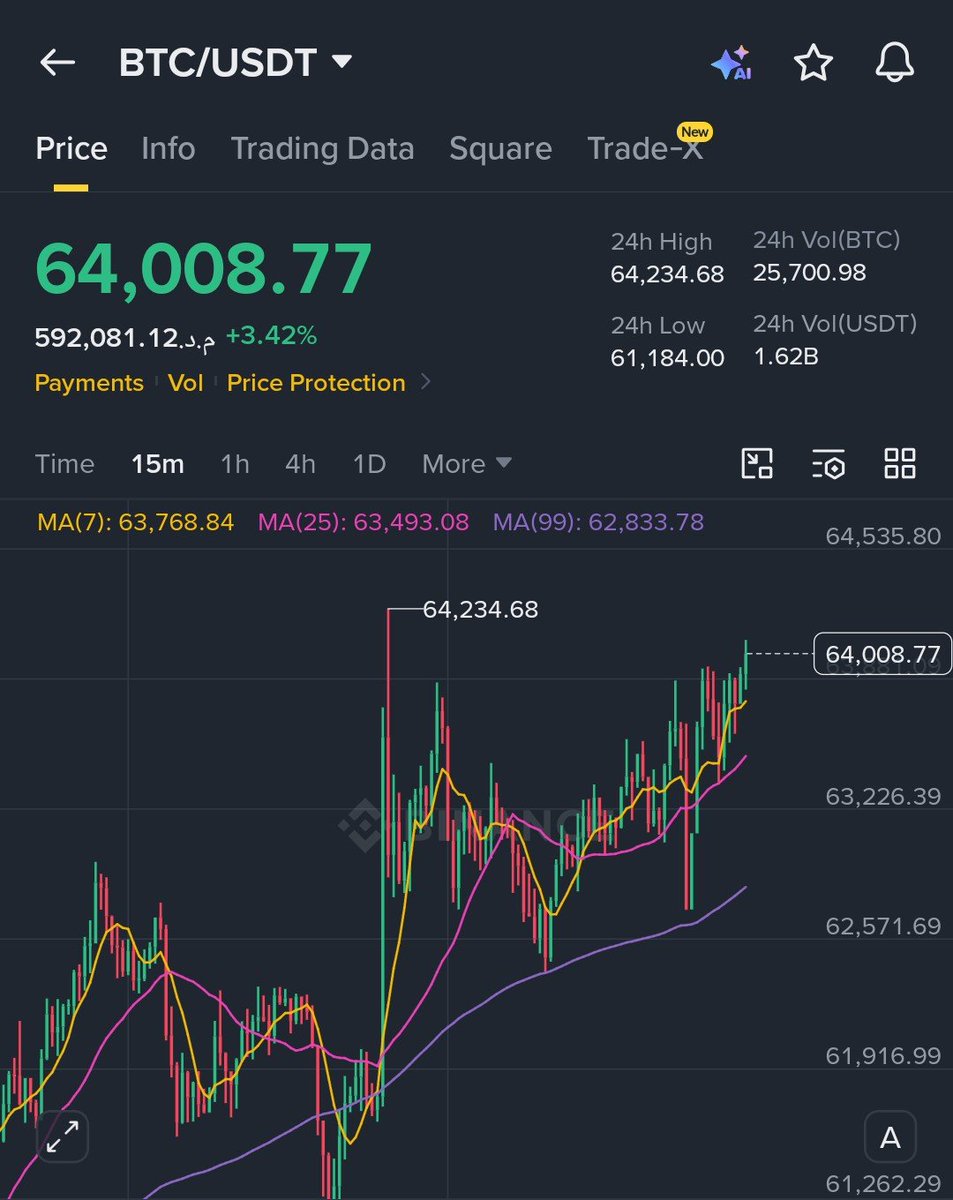Image resolution: width=953 pixels, height=1200 pixels.
Task: Switch to the Info tab
Action: pos(168,149)
